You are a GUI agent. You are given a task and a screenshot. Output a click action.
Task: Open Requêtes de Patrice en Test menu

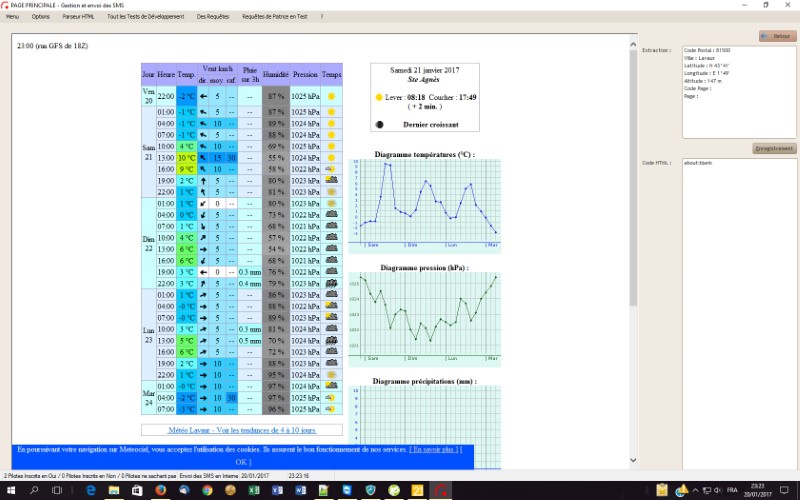[274, 16]
